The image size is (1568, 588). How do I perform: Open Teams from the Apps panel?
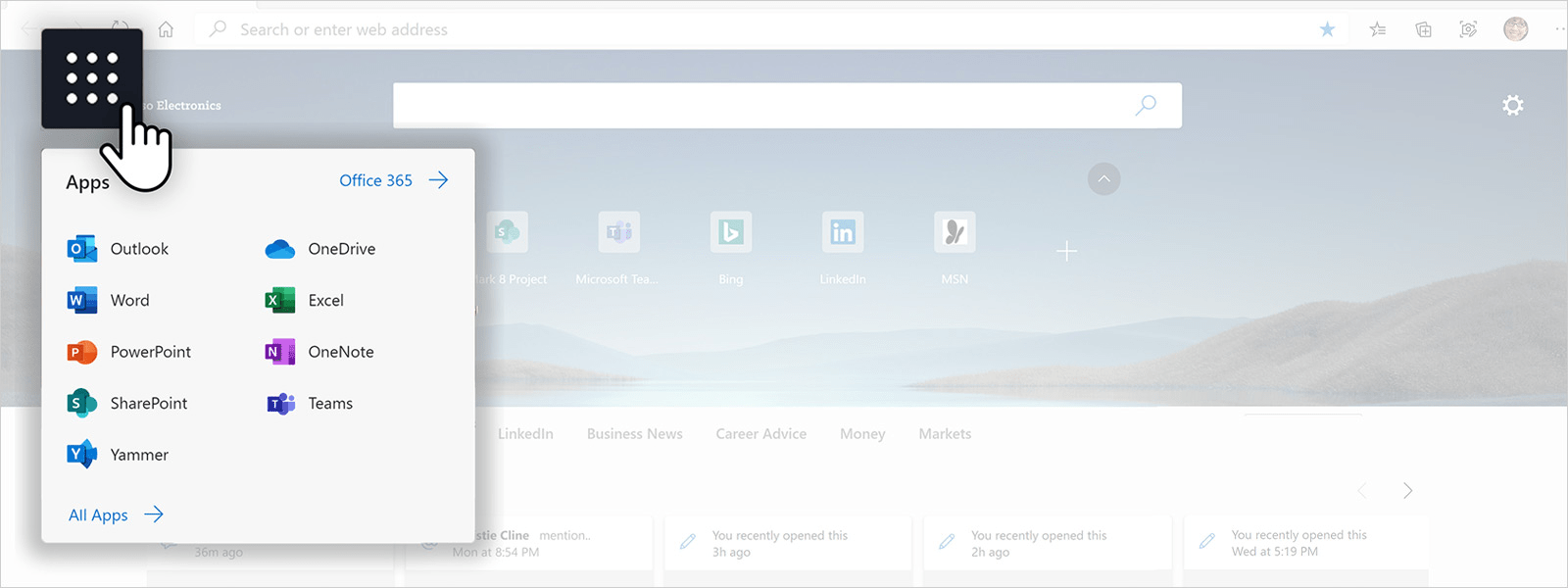pos(309,404)
